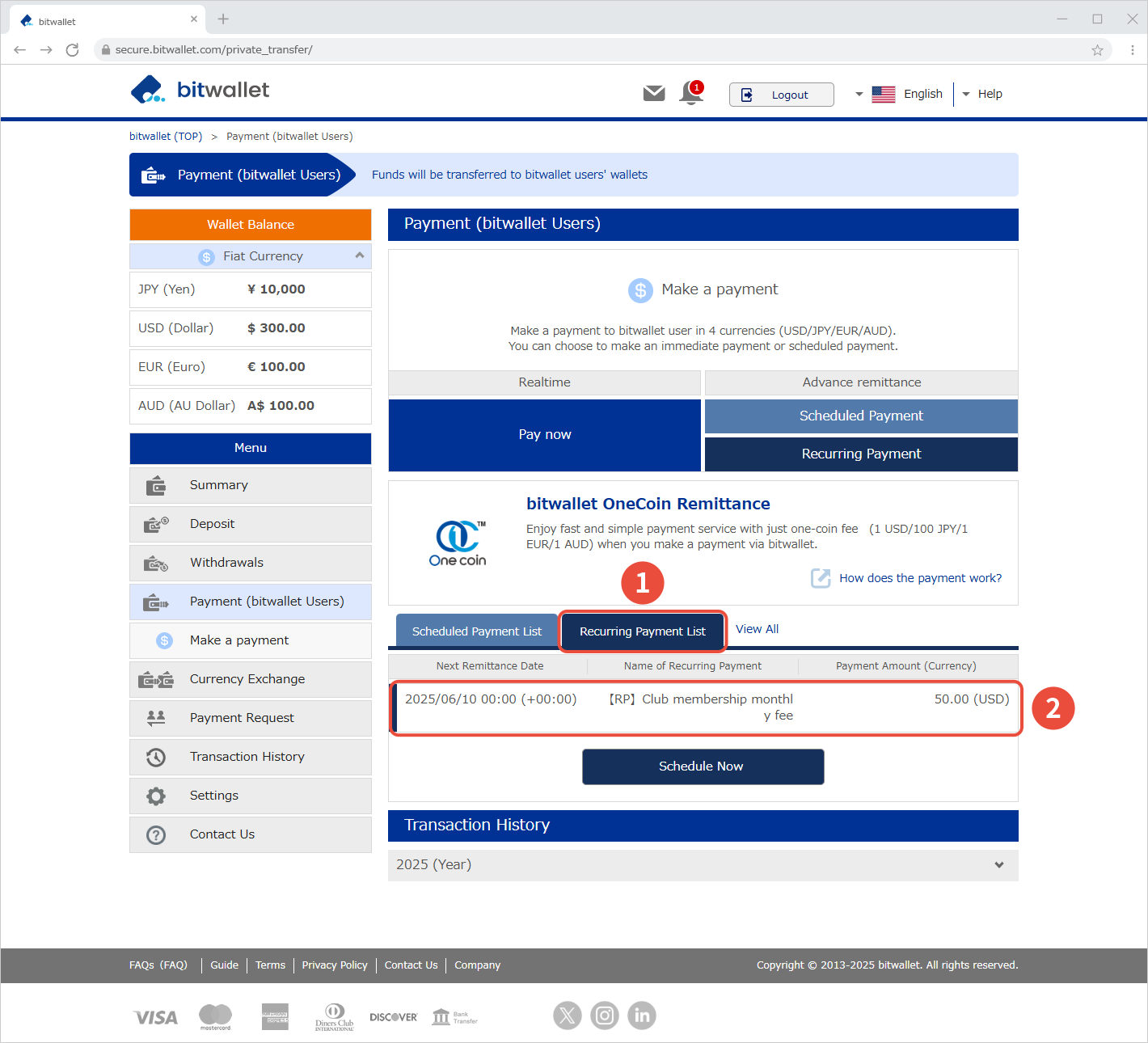The image size is (1148, 1043).
Task: Click the Logout button
Action: 781,95
